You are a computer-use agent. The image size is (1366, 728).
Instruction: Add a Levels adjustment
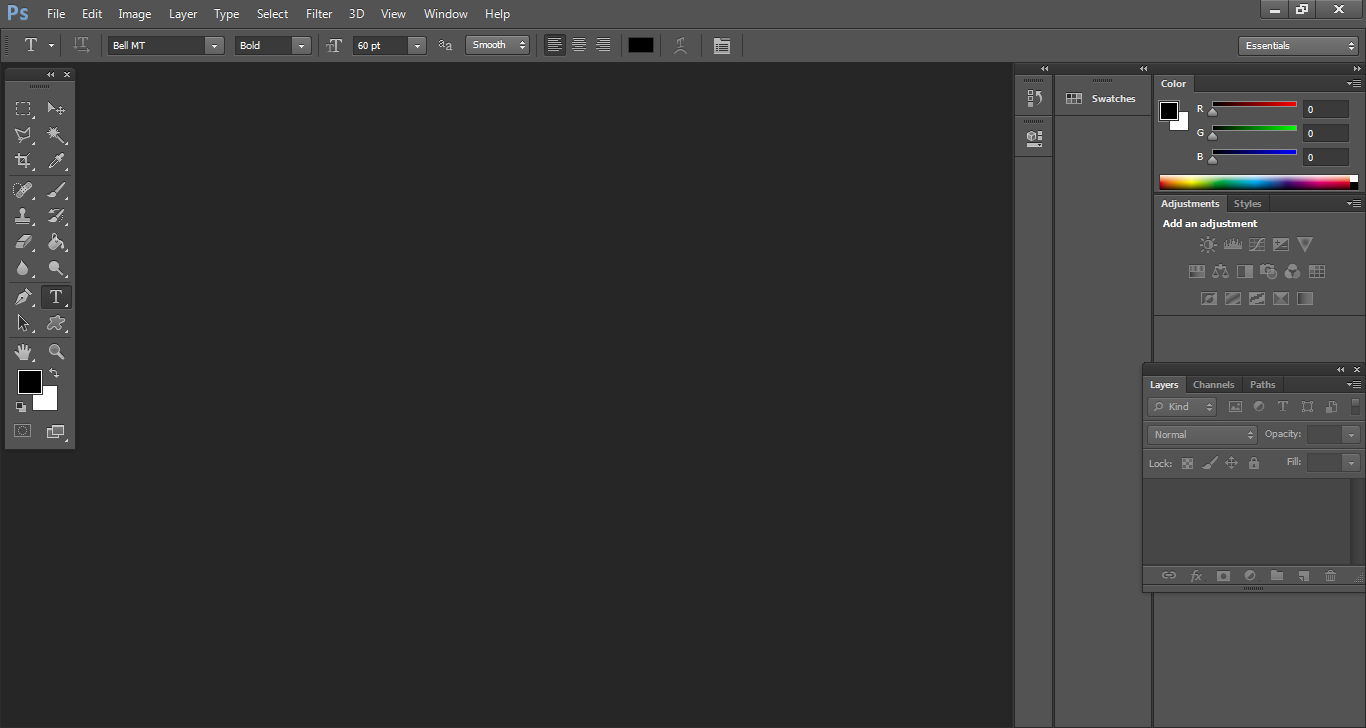click(x=1232, y=244)
